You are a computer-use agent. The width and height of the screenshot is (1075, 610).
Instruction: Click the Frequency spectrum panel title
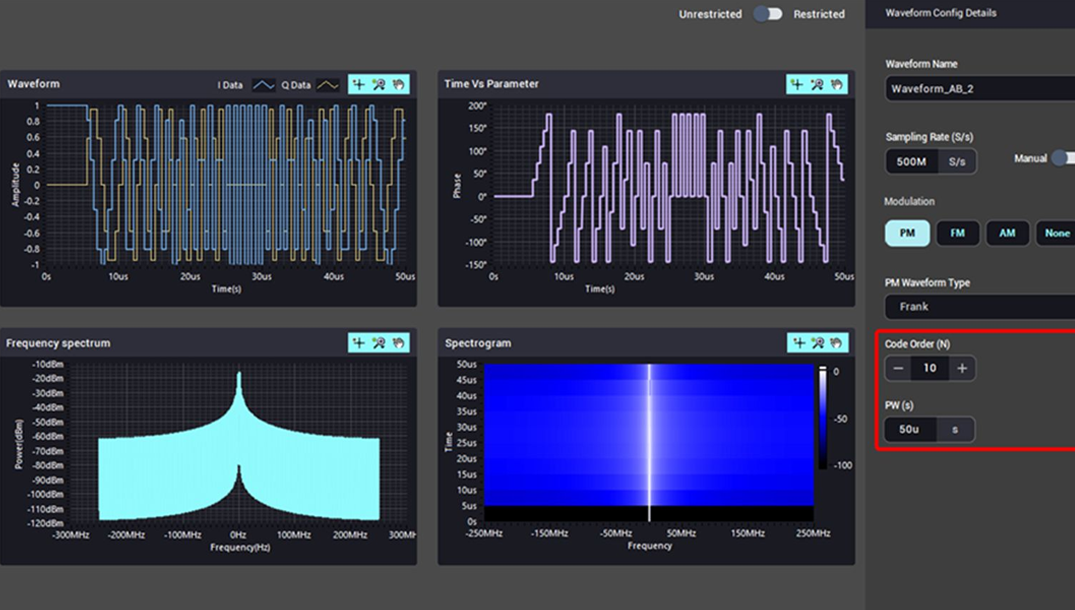[58, 343]
